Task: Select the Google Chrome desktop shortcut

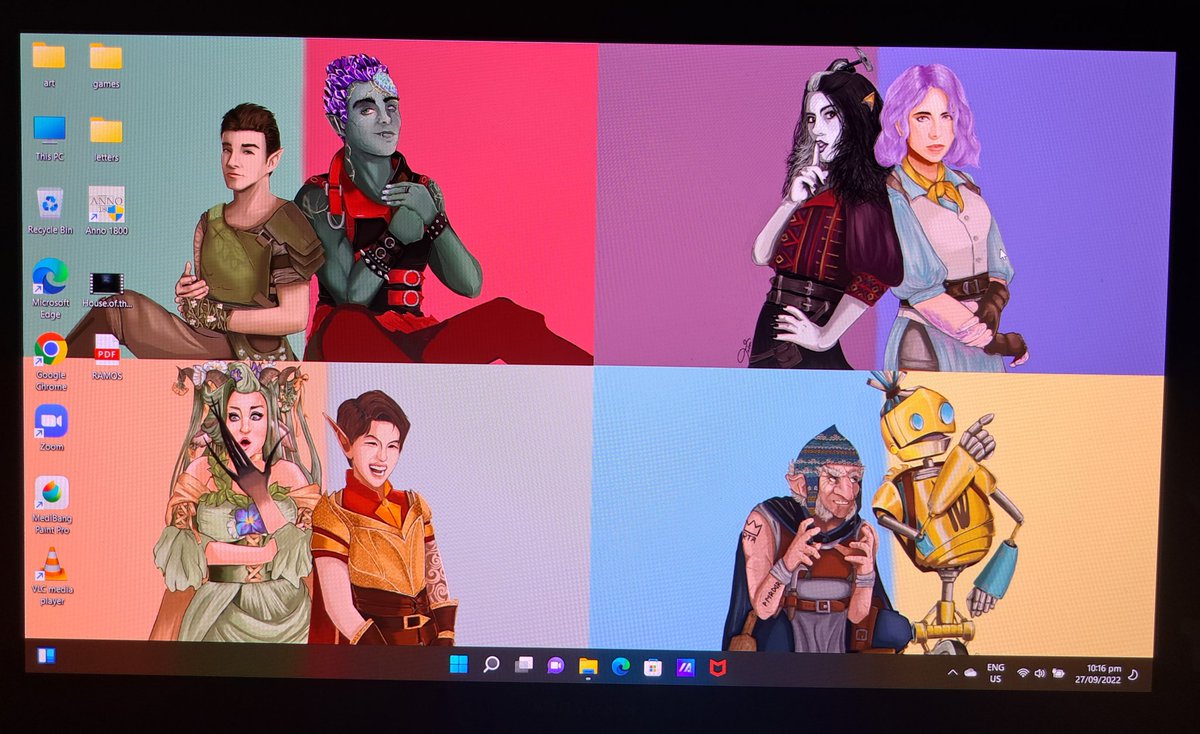Action: pos(51,362)
